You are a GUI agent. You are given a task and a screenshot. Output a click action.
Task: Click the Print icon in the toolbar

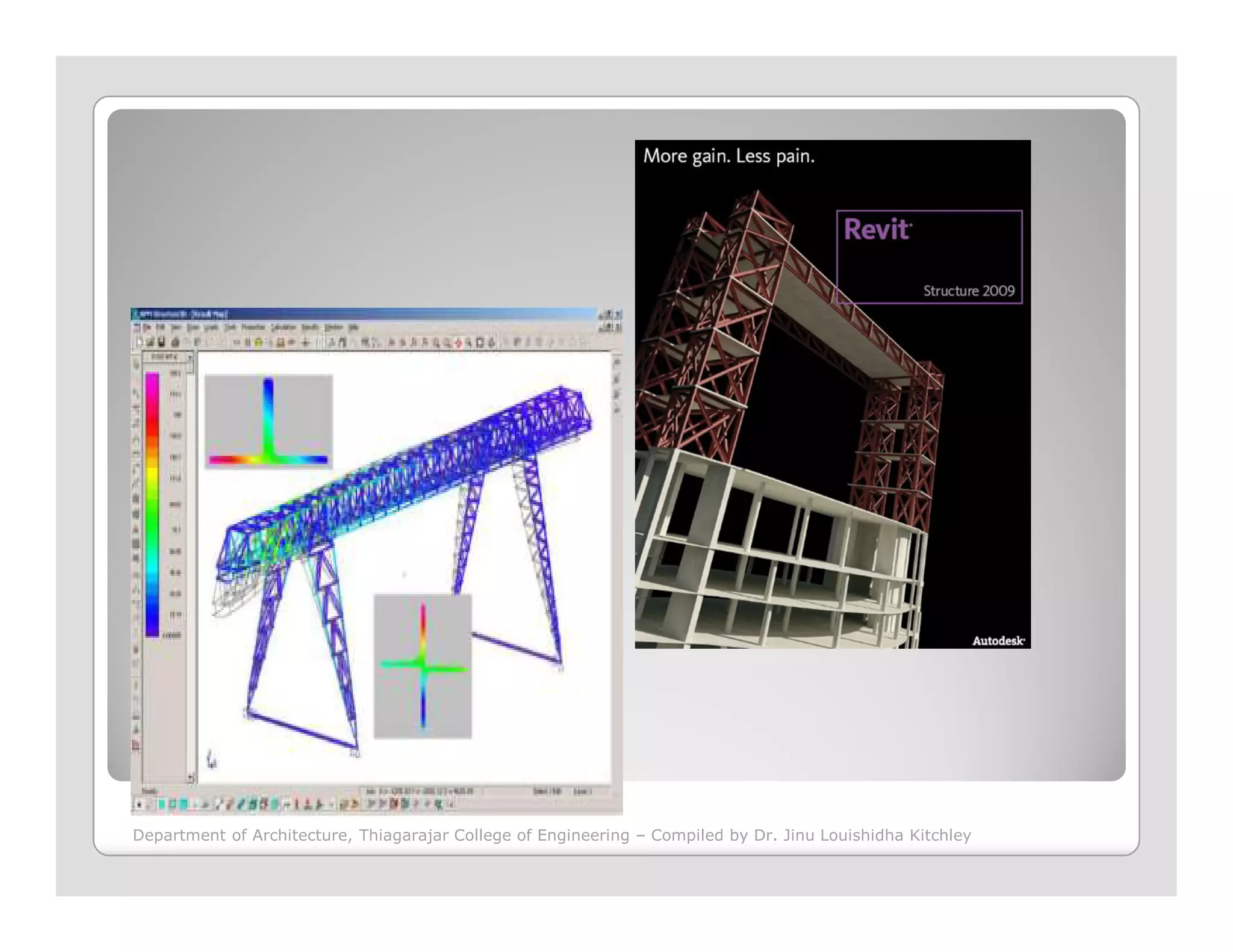[175, 342]
